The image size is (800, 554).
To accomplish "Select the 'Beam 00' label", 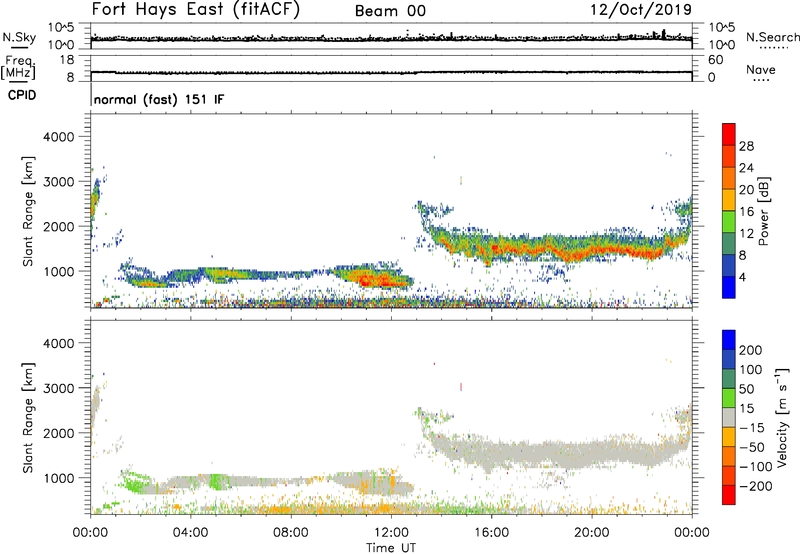I will [x=390, y=11].
